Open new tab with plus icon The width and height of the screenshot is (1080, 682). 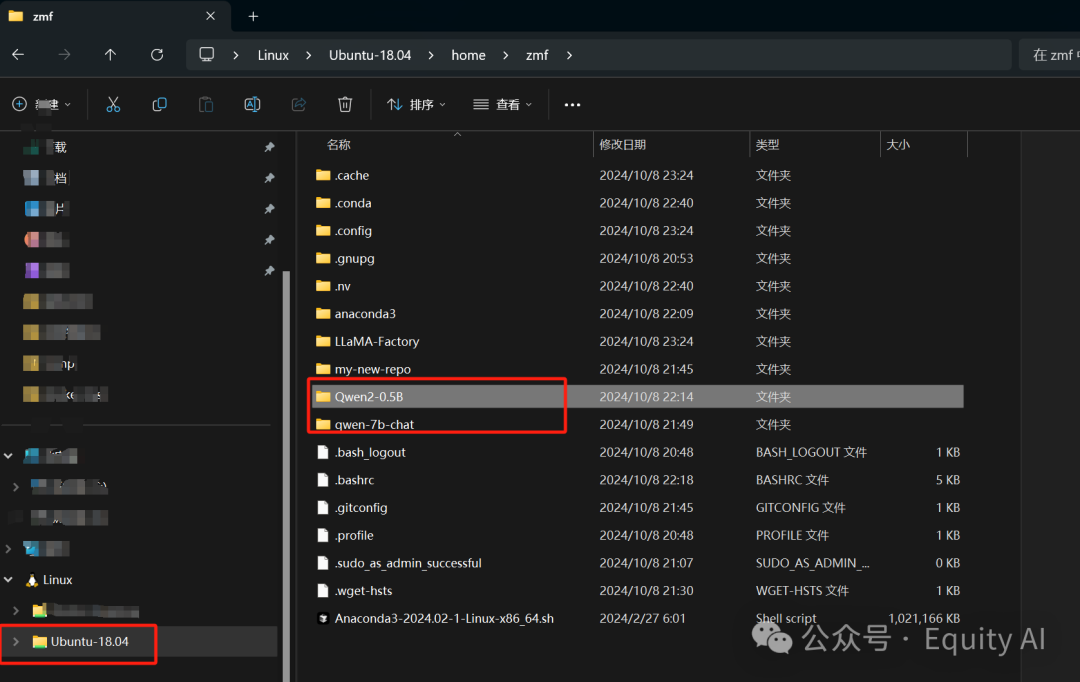point(253,16)
